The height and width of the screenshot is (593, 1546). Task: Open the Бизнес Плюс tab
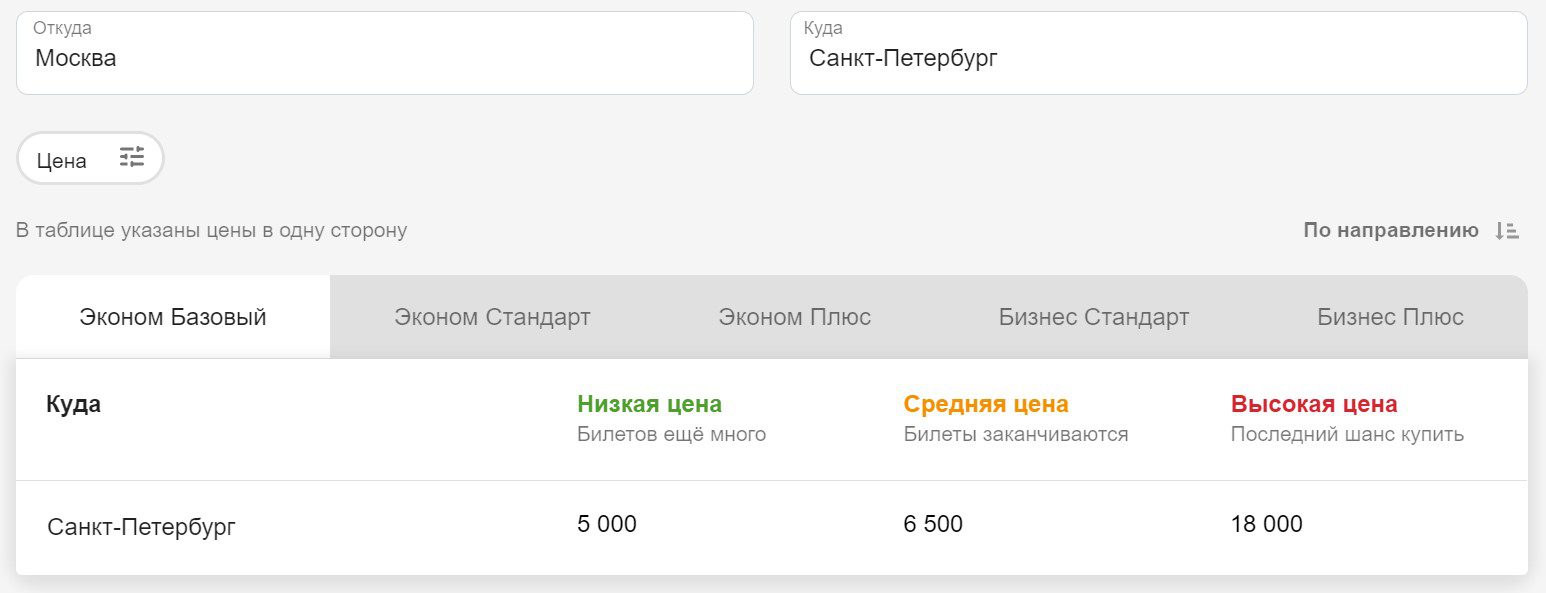pyautogui.click(x=1390, y=317)
